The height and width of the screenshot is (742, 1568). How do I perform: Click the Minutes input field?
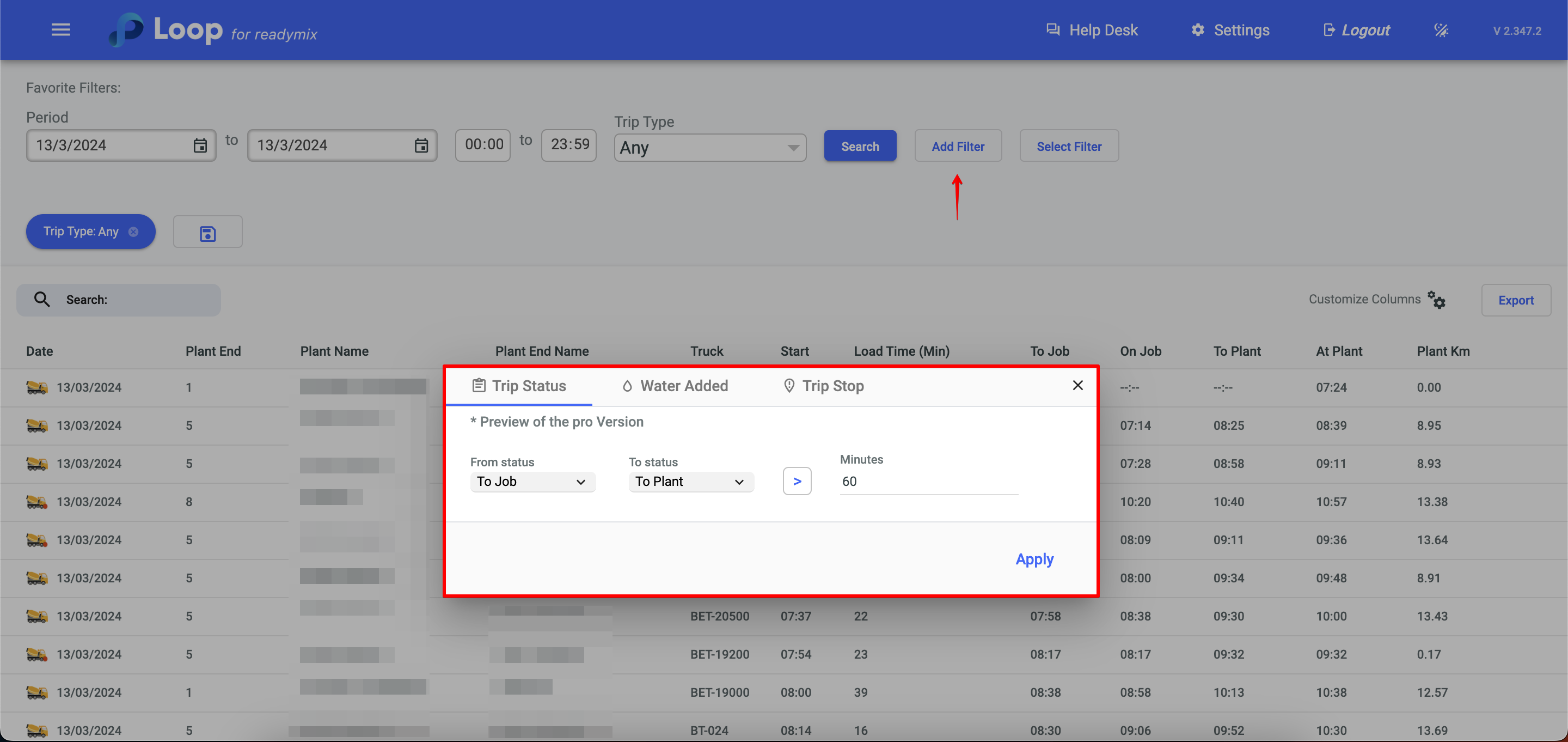[928, 482]
